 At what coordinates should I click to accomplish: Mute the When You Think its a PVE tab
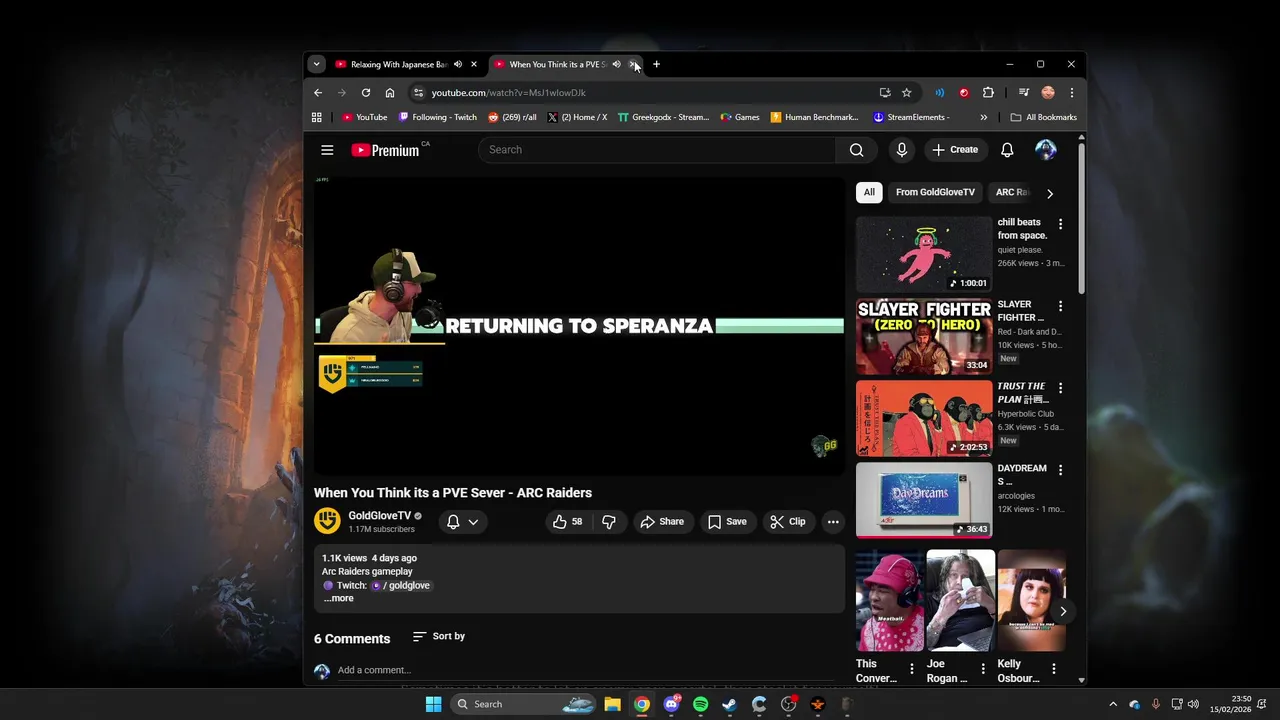point(616,64)
